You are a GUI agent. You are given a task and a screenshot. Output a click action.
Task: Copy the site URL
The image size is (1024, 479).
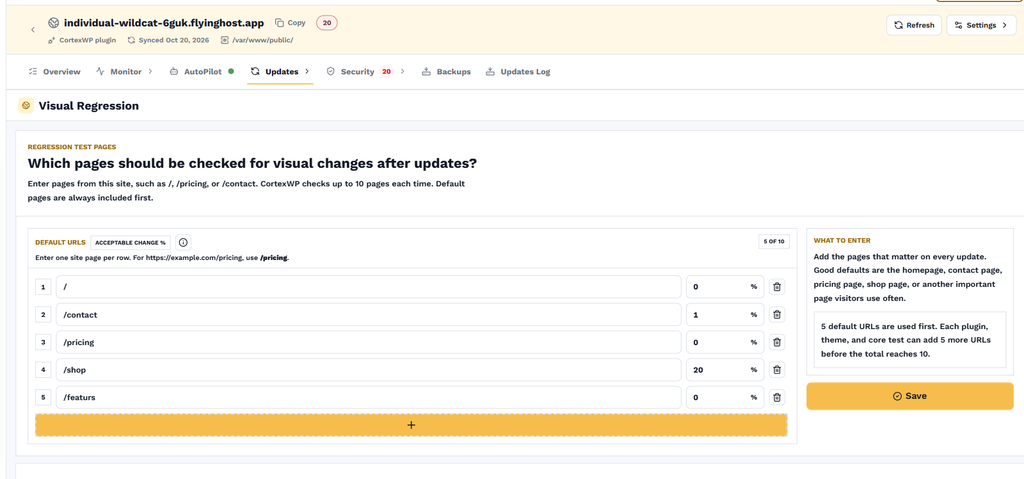(x=291, y=23)
